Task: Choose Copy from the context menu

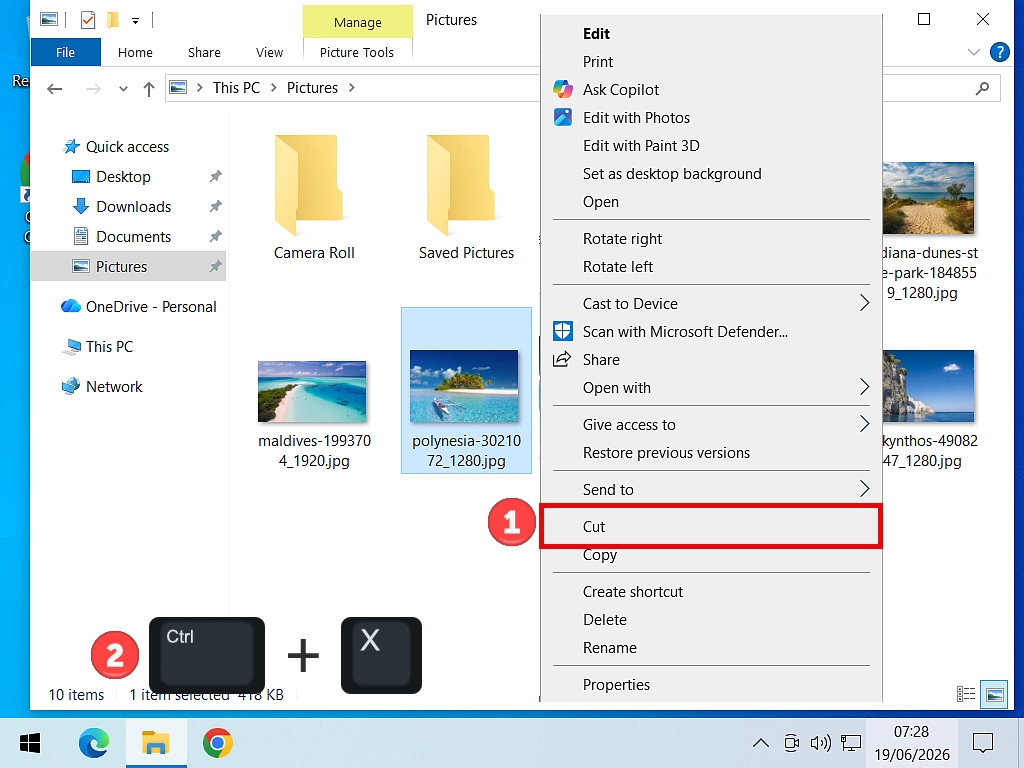Action: pos(711,555)
